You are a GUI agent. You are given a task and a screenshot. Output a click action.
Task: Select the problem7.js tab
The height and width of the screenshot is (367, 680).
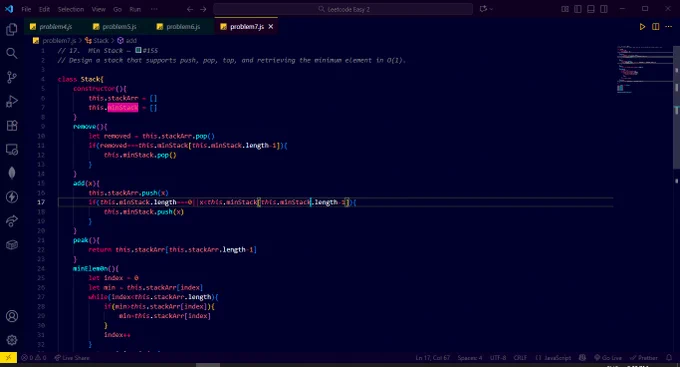click(x=246, y=26)
